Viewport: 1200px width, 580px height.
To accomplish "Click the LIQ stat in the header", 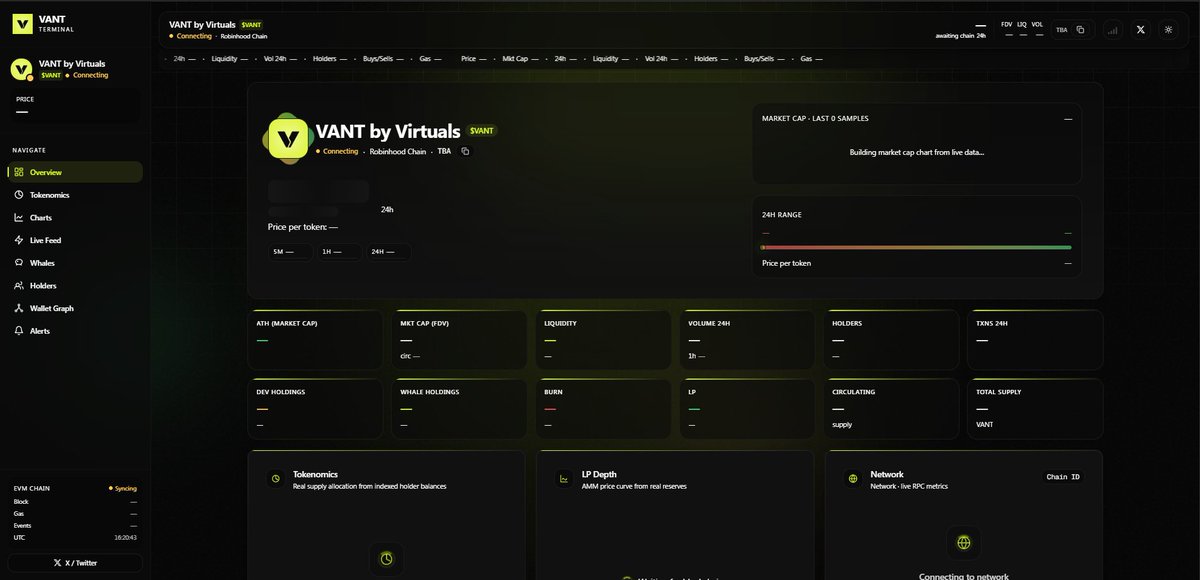I will pyautogui.click(x=1022, y=29).
